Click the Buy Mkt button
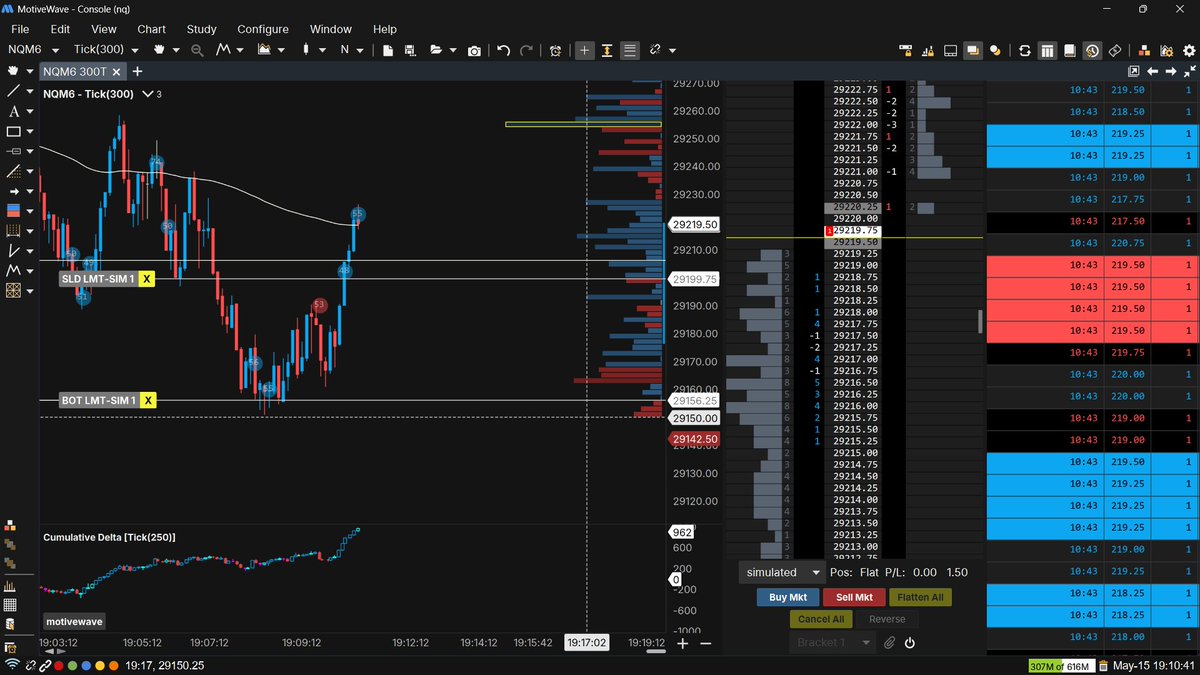 (788, 597)
